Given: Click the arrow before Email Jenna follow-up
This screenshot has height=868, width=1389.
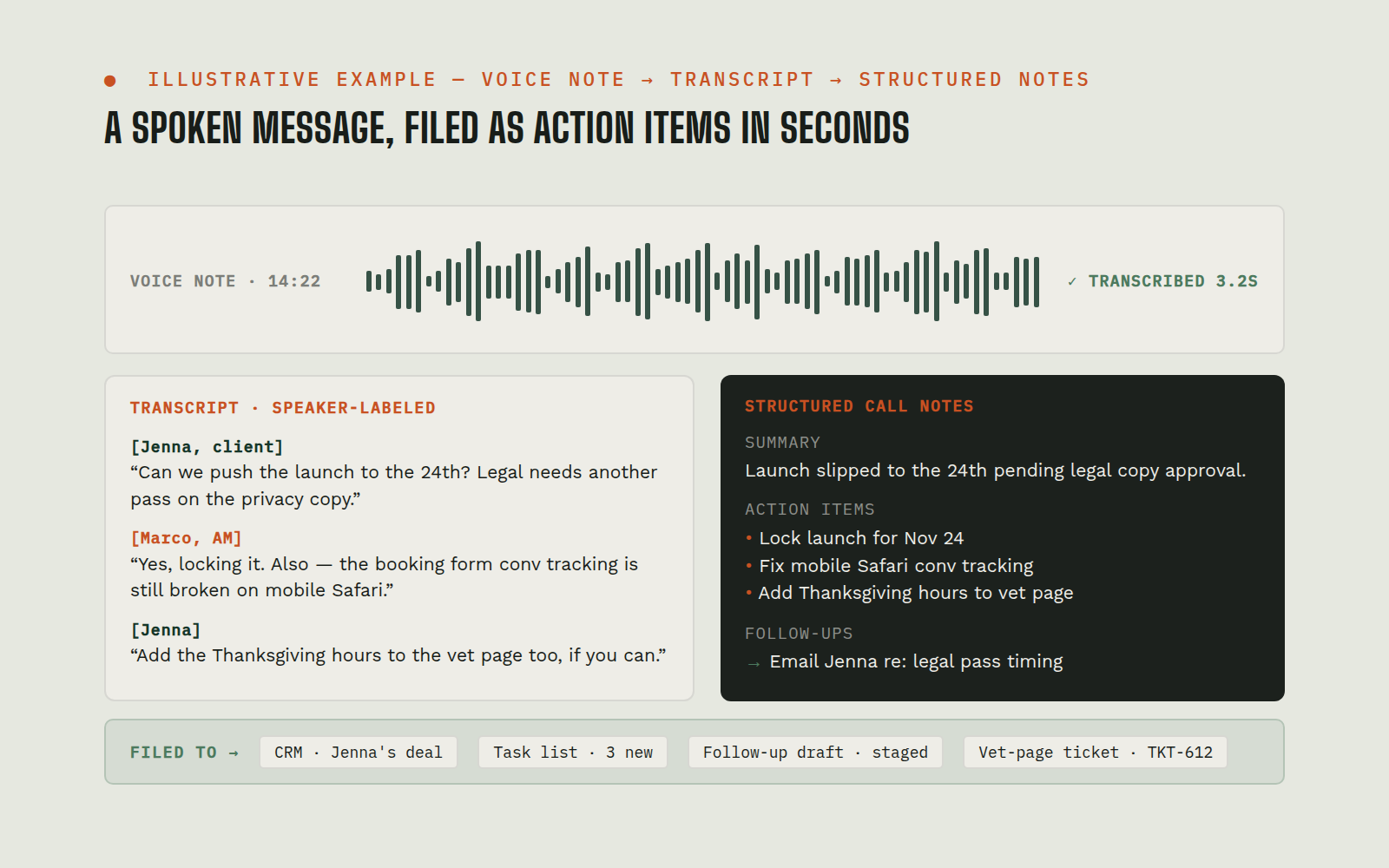Looking at the screenshot, I should (754, 663).
